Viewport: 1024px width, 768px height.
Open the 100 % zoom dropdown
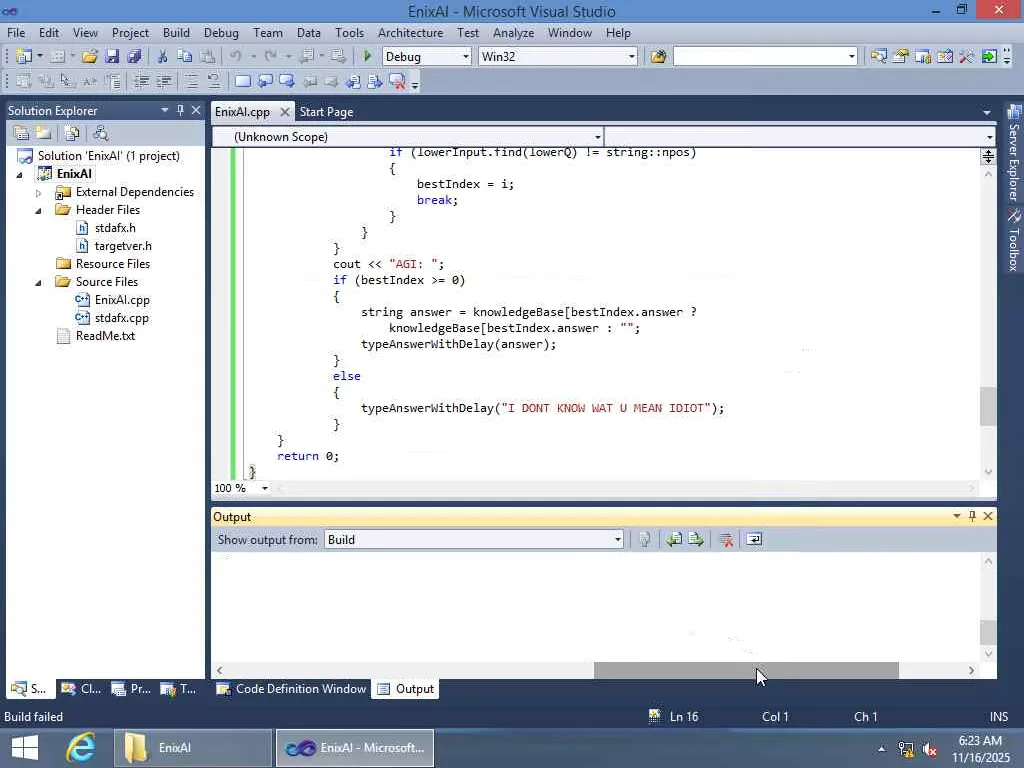coord(264,488)
